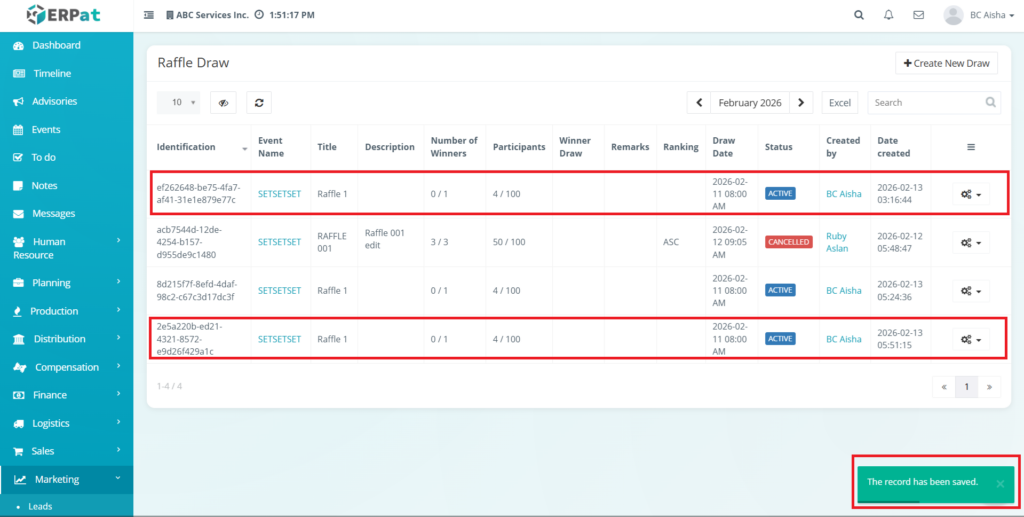
Task: Click into the Search input field
Action: 925,102
